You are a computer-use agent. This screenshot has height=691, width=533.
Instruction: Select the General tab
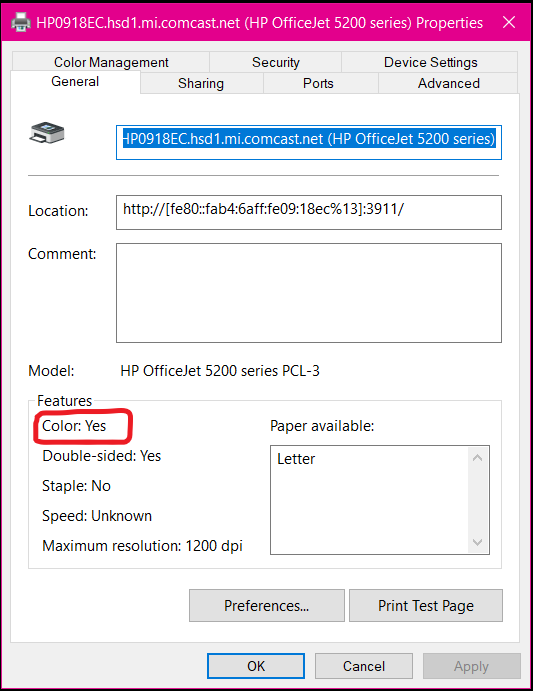click(x=75, y=82)
